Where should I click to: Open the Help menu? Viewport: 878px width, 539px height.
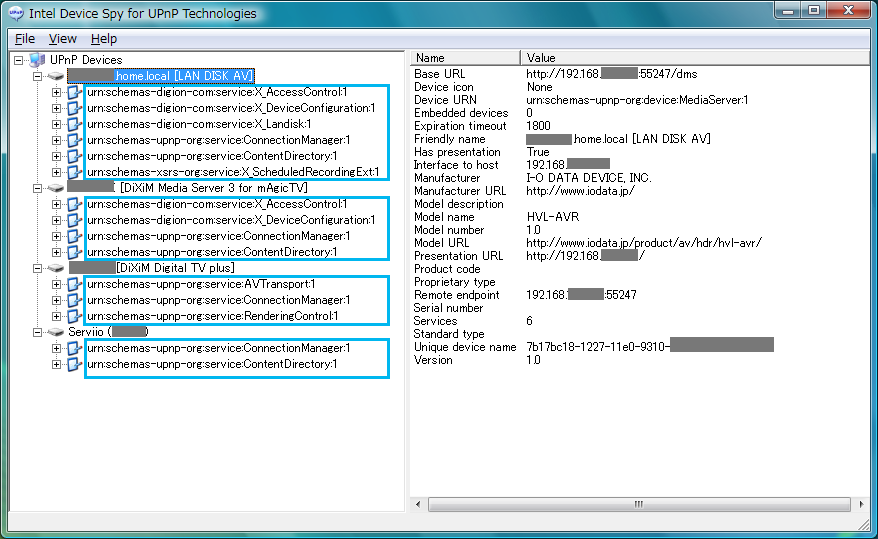tap(104, 39)
